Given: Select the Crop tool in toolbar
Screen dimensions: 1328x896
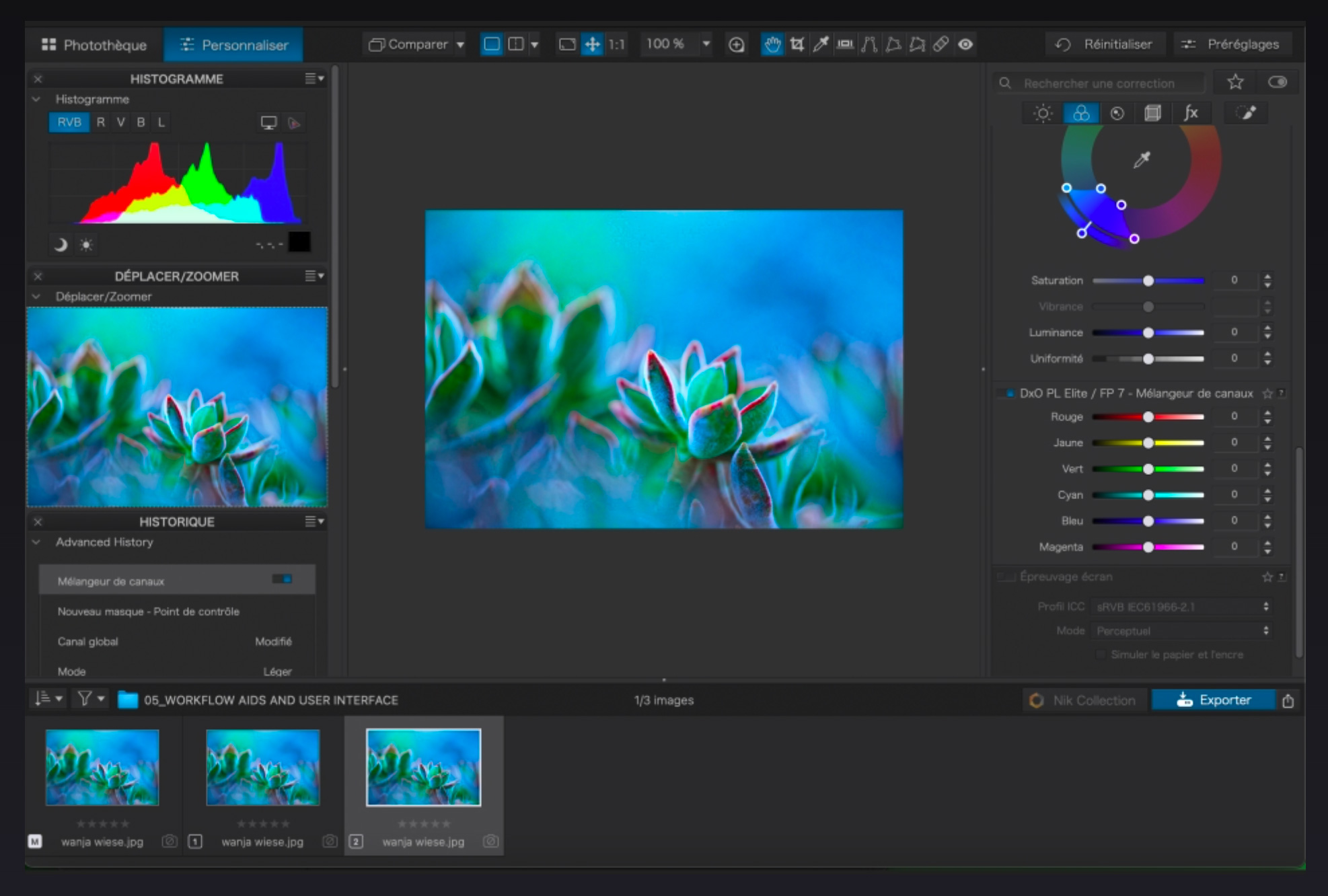Looking at the screenshot, I should tap(797, 44).
